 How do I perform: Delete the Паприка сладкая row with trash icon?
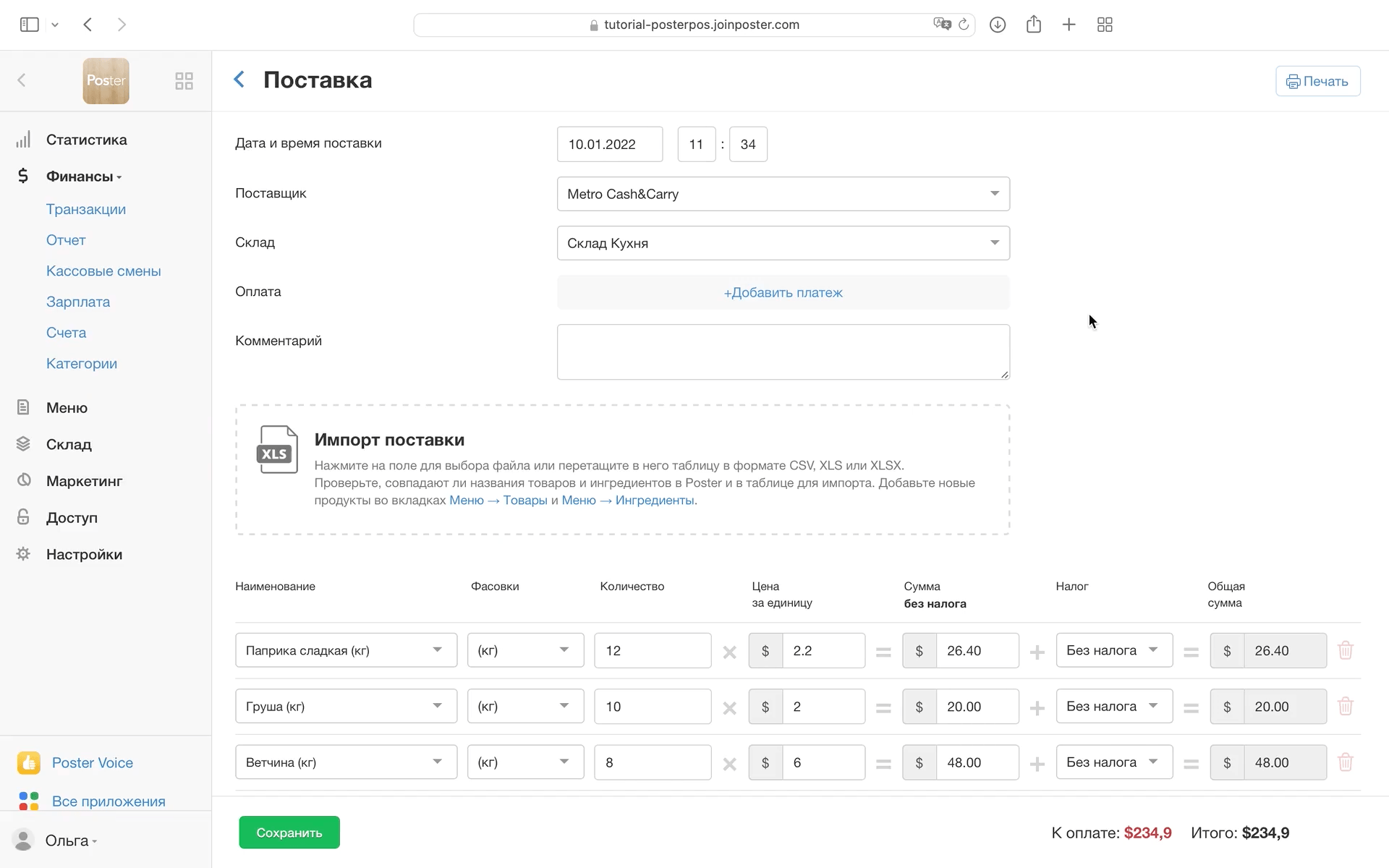pyautogui.click(x=1345, y=650)
